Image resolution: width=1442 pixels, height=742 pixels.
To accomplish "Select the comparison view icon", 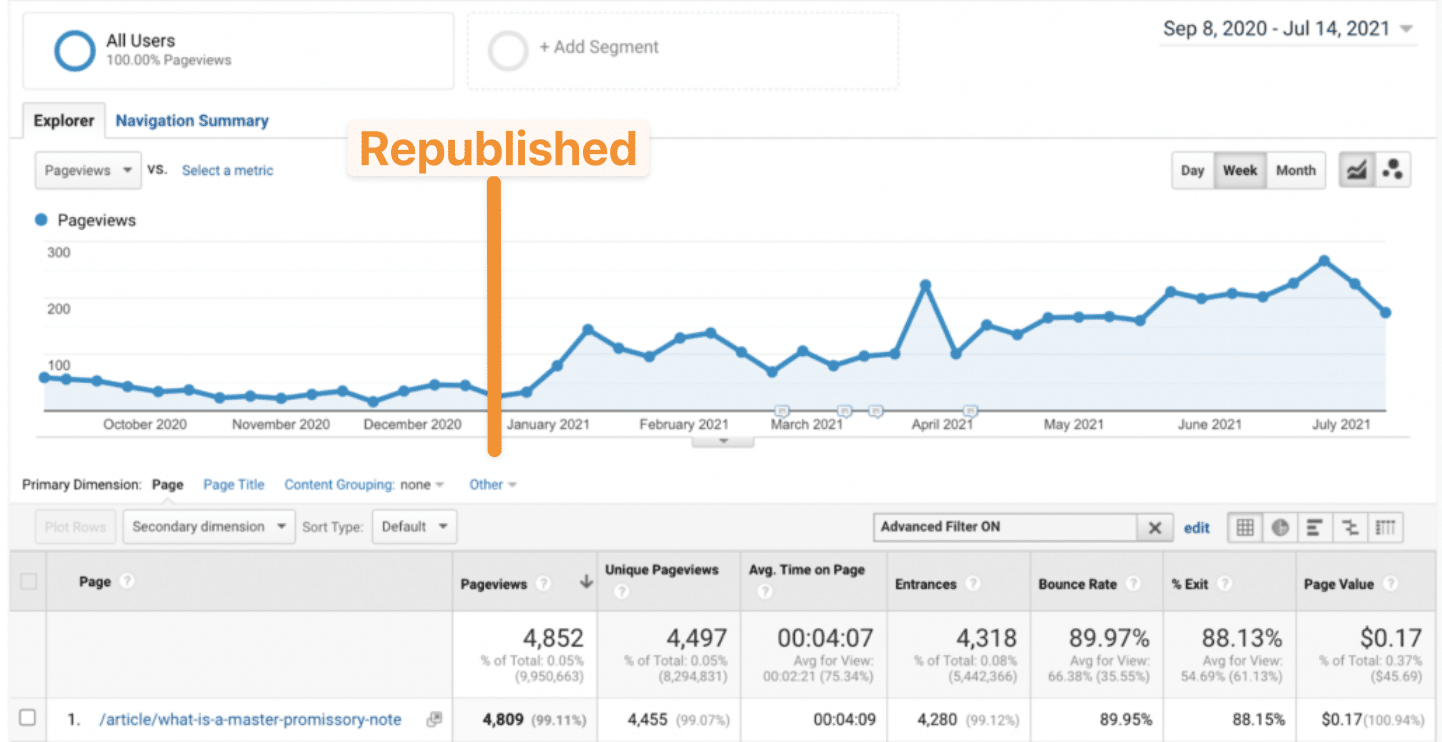I will point(1350,527).
